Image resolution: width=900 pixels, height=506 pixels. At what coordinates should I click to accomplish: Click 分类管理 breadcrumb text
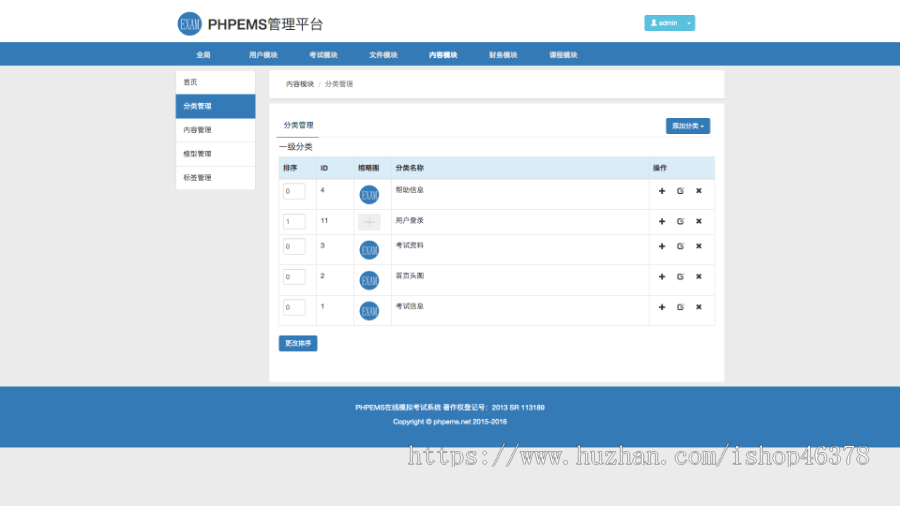339,84
